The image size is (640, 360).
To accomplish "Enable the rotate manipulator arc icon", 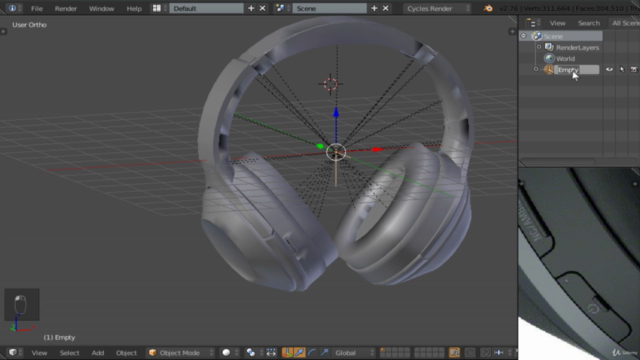I will coord(312,353).
